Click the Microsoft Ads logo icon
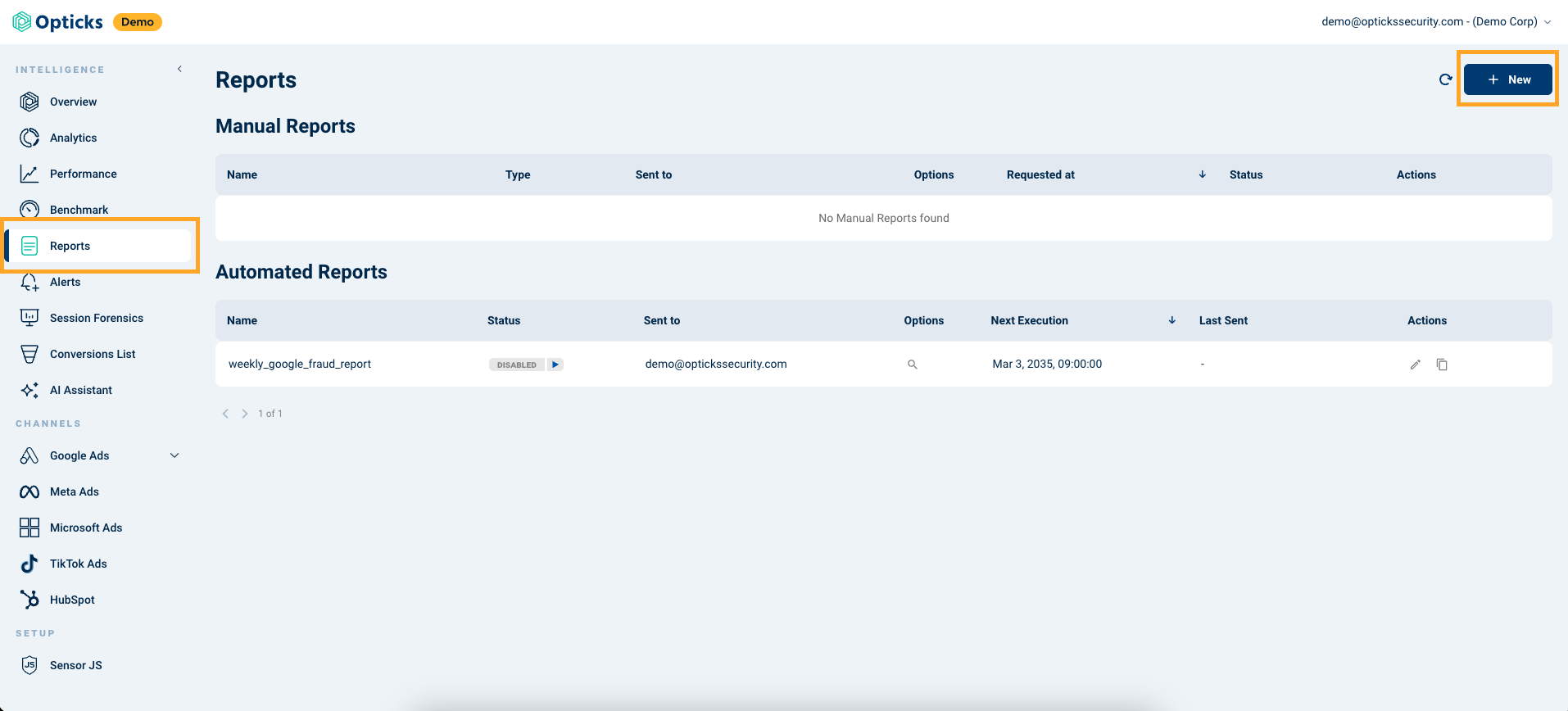The width and height of the screenshot is (1568, 711). pyautogui.click(x=29, y=528)
